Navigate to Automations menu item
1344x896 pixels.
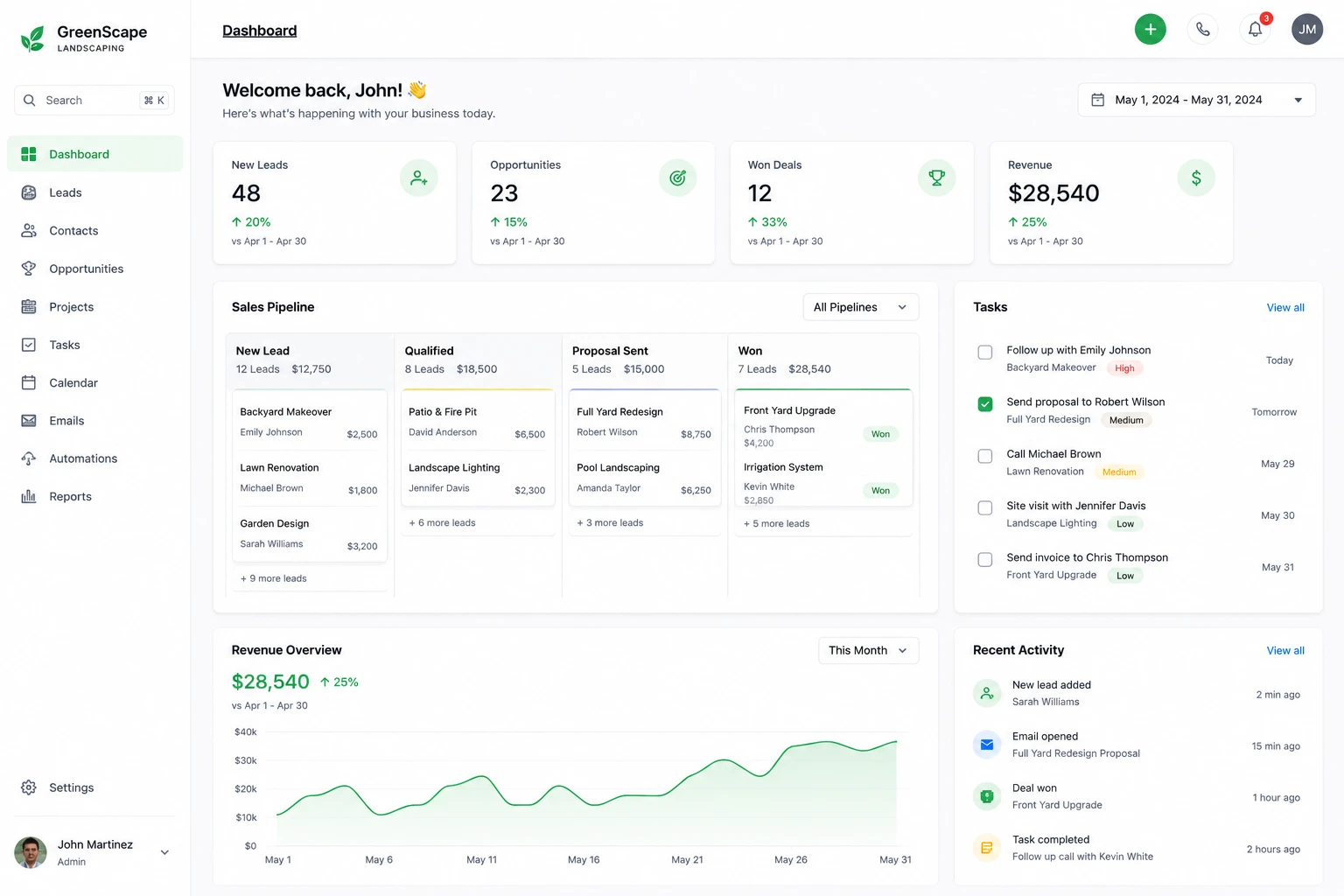pos(95,458)
